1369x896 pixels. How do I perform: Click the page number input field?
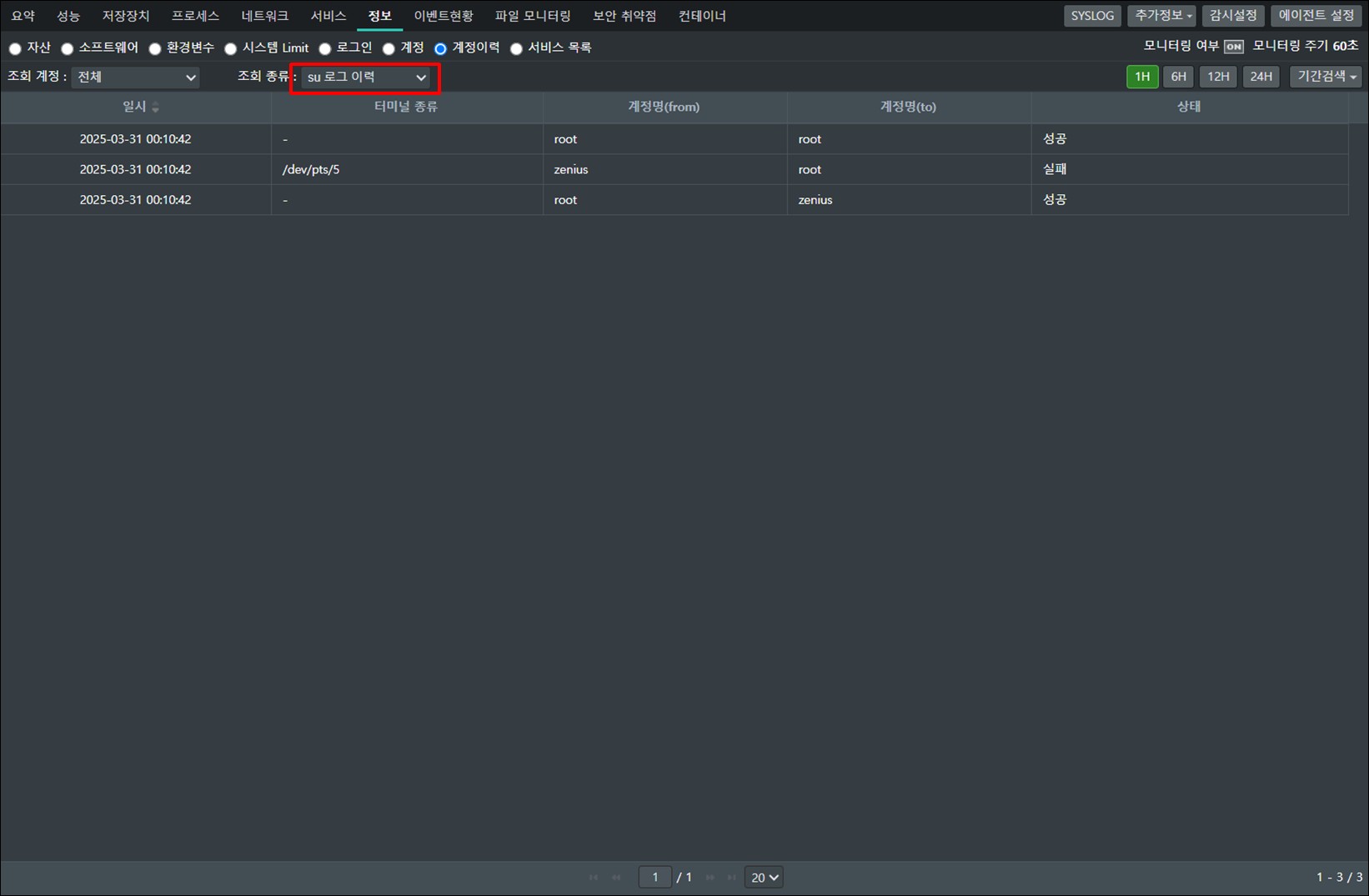655,877
